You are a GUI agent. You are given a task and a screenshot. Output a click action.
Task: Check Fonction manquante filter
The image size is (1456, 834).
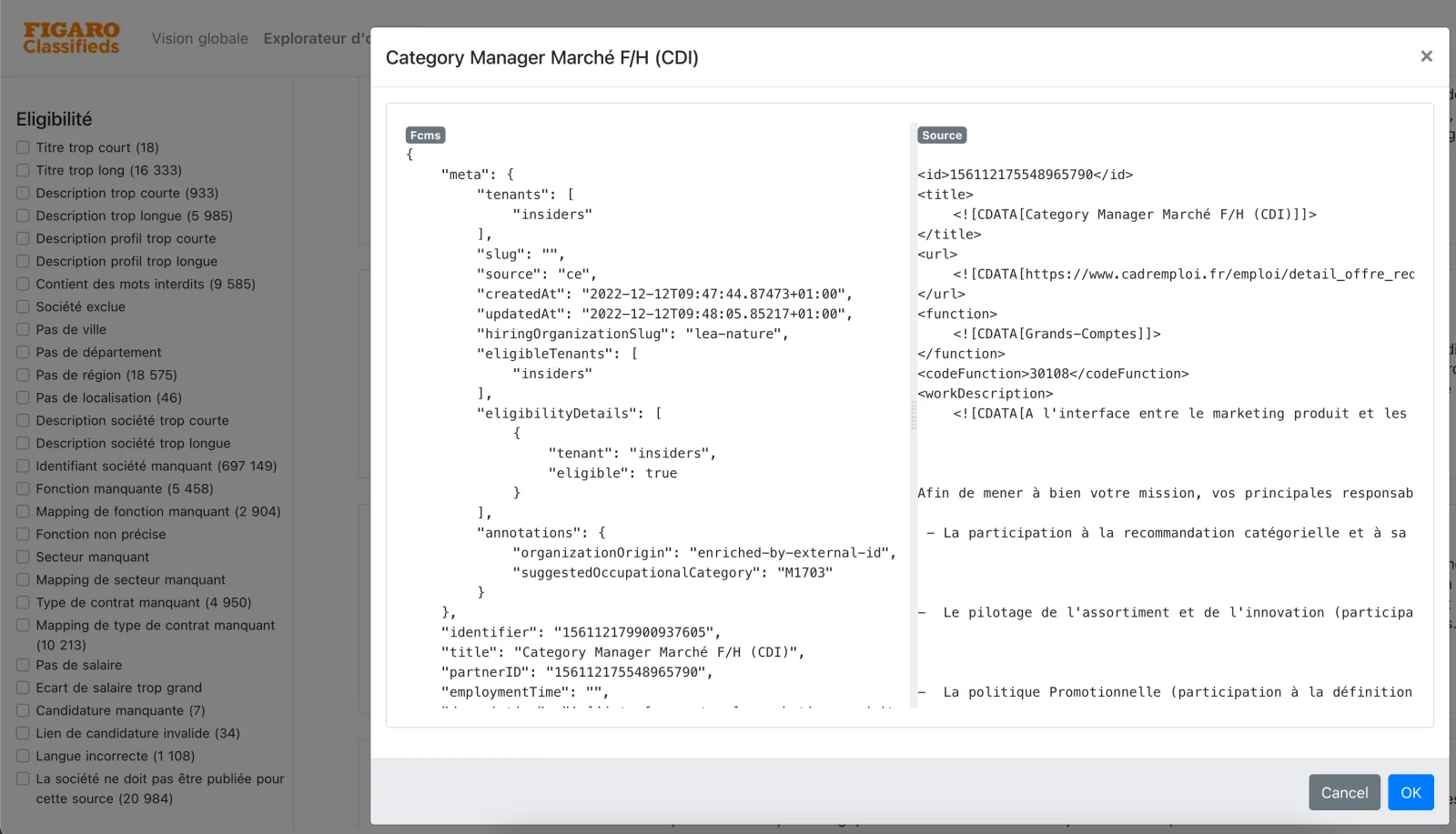[x=23, y=488]
